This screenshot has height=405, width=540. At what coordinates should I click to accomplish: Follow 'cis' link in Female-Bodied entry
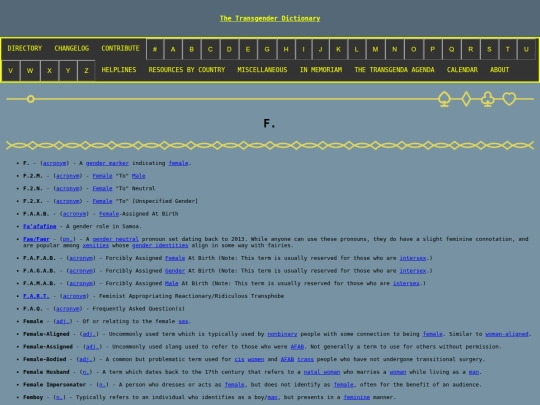[x=239, y=360]
